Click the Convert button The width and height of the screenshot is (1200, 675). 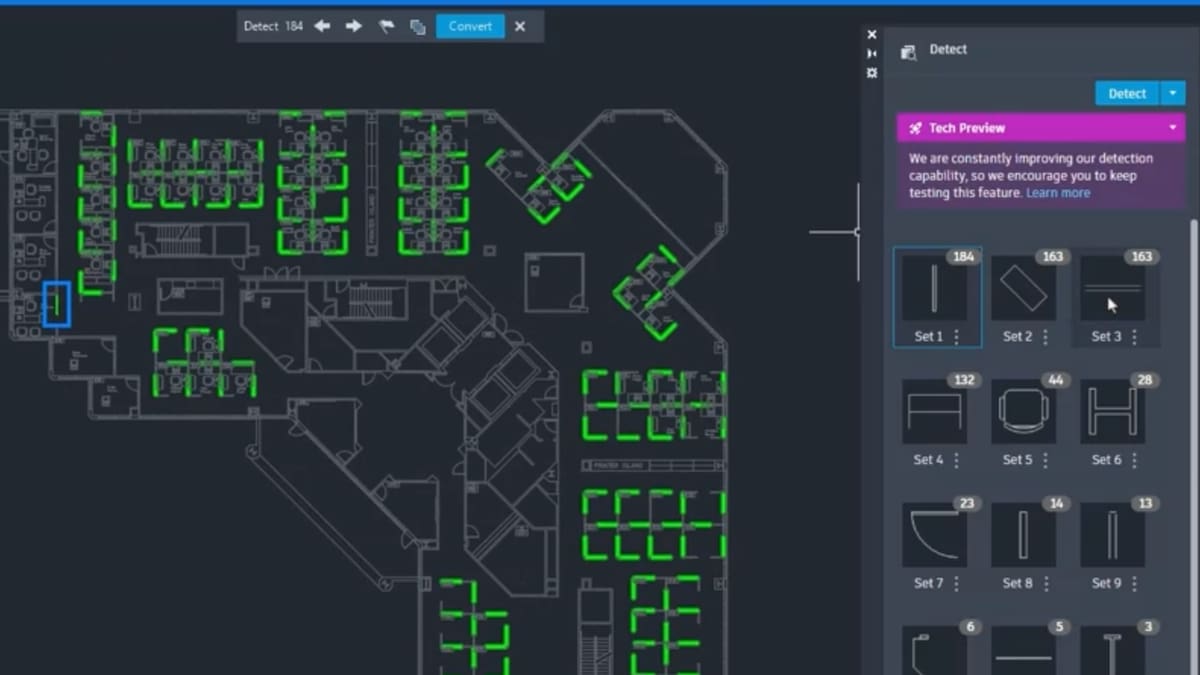470,26
